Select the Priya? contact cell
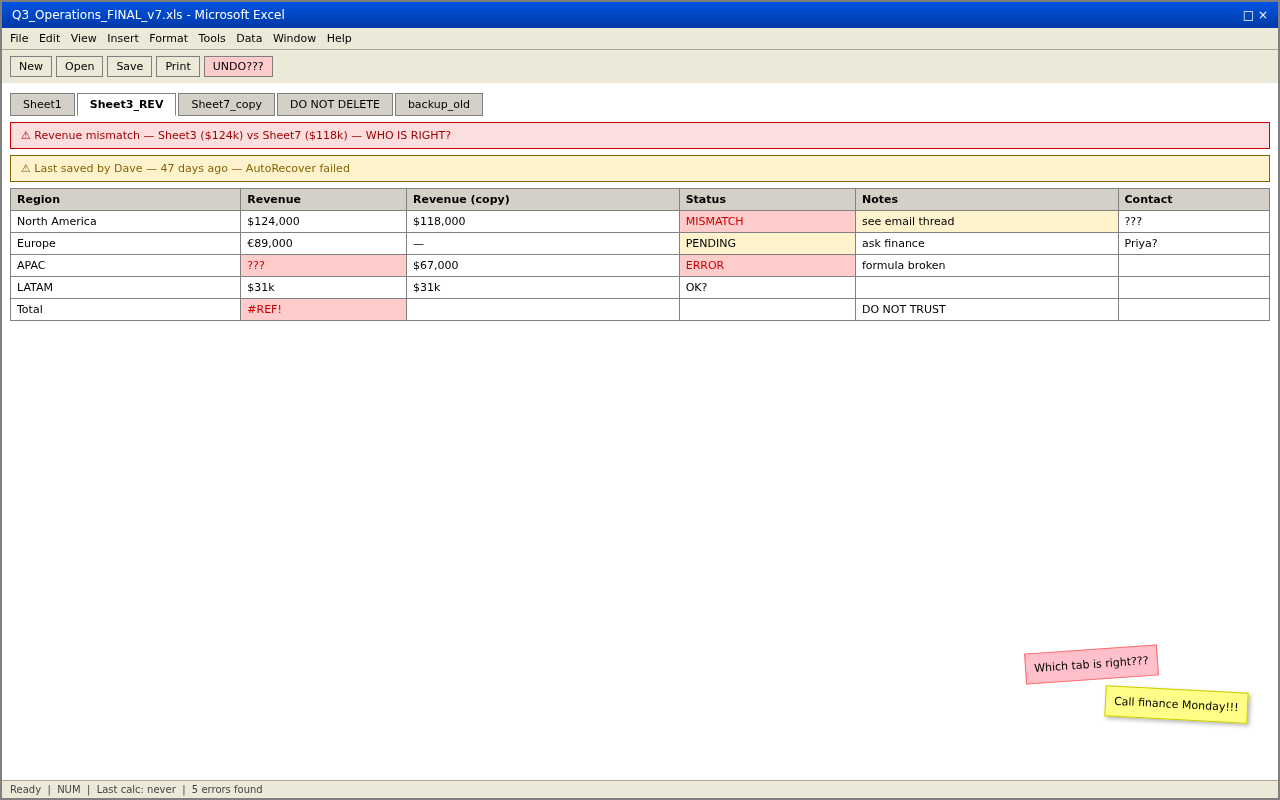Image resolution: width=1280 pixels, height=800 pixels. pyautogui.click(x=1194, y=244)
